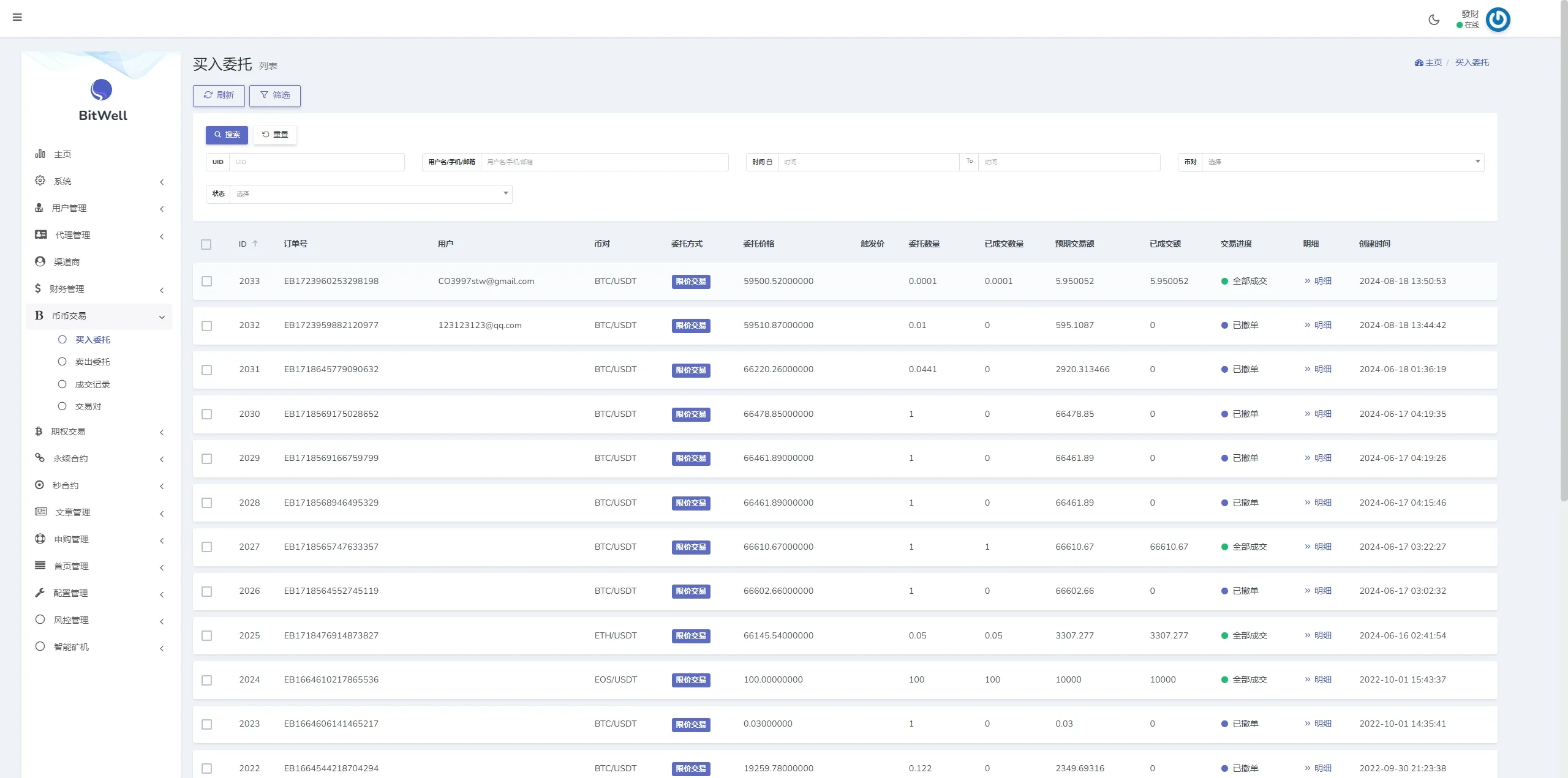
Task: Open 成交记录 submenu item
Action: click(x=92, y=384)
